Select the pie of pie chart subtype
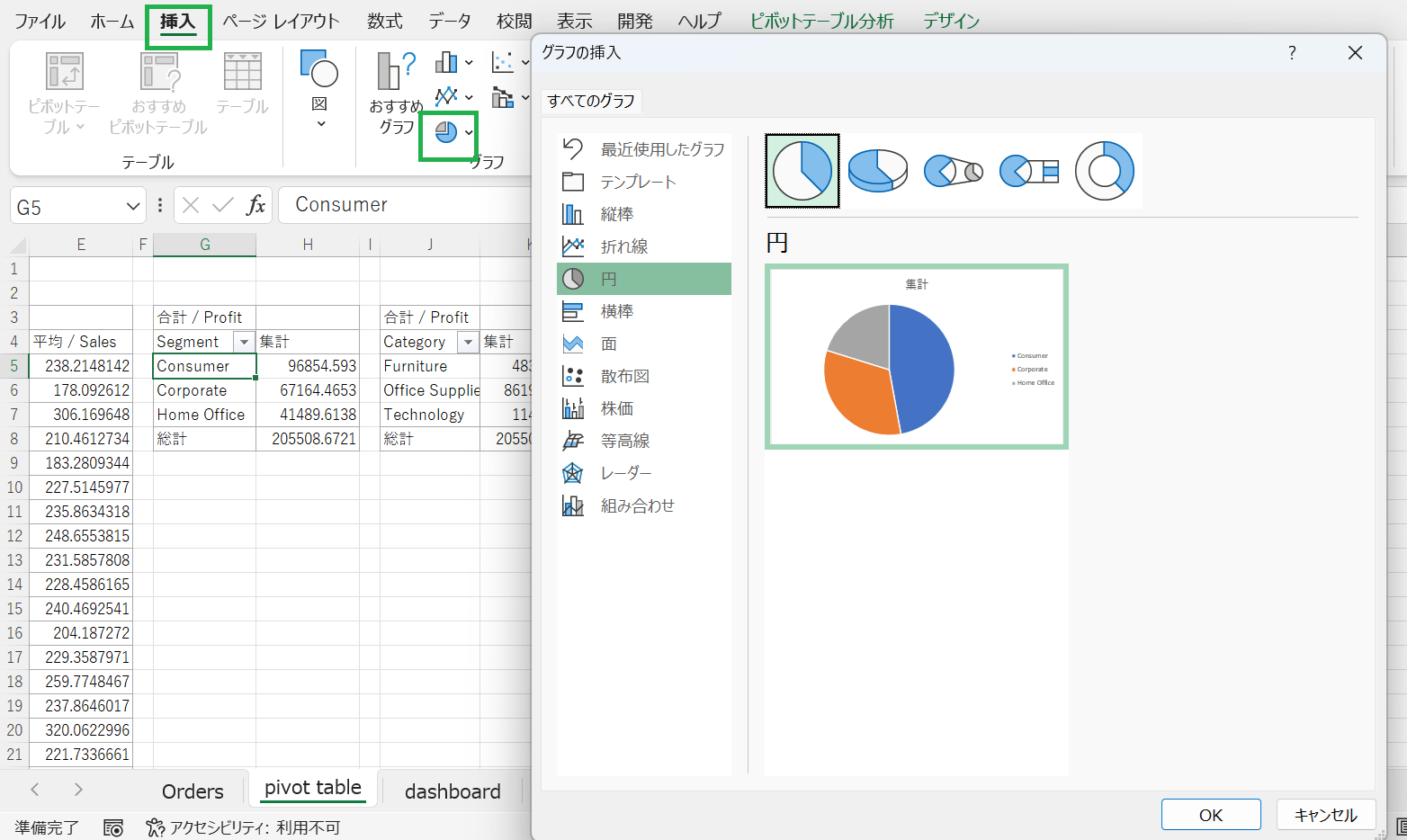The height and width of the screenshot is (840, 1407). (x=954, y=171)
